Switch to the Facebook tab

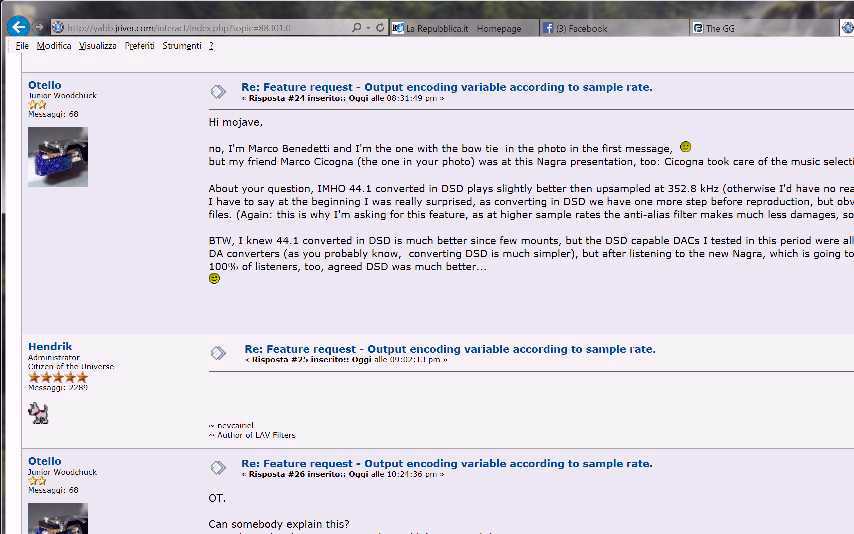pos(614,28)
